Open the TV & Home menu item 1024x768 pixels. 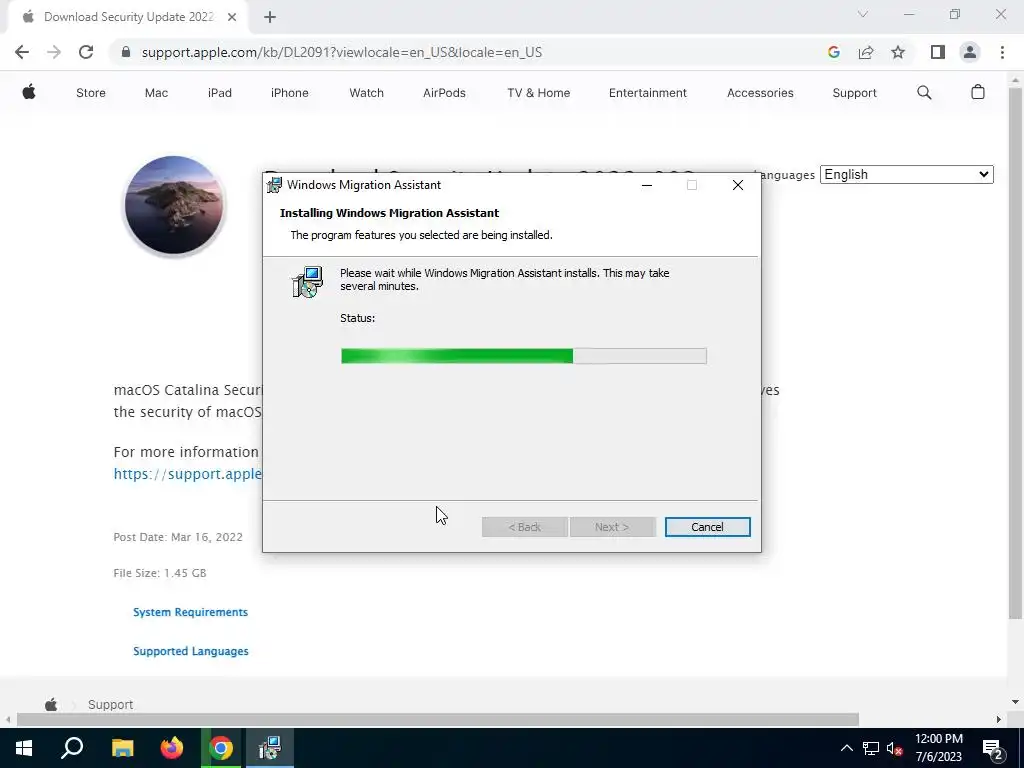(x=539, y=93)
